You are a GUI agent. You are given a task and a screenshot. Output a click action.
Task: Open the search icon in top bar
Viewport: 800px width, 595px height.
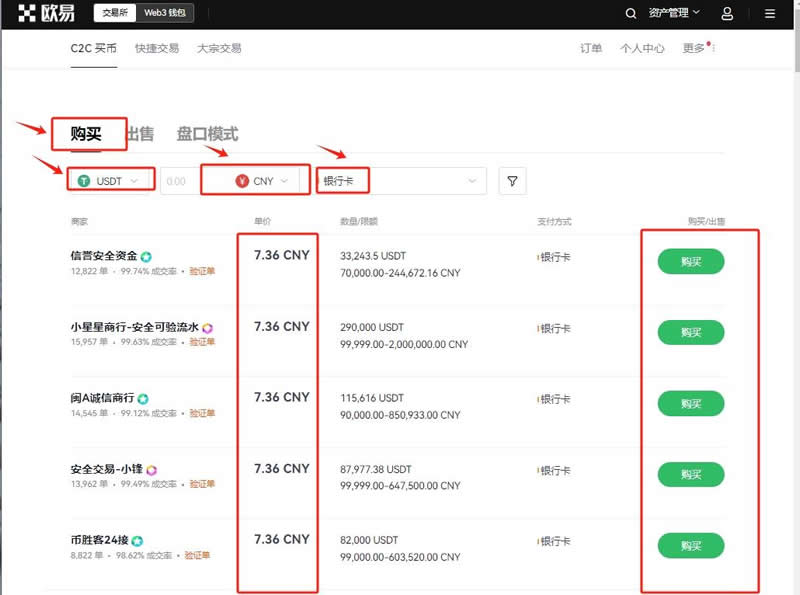pos(631,13)
